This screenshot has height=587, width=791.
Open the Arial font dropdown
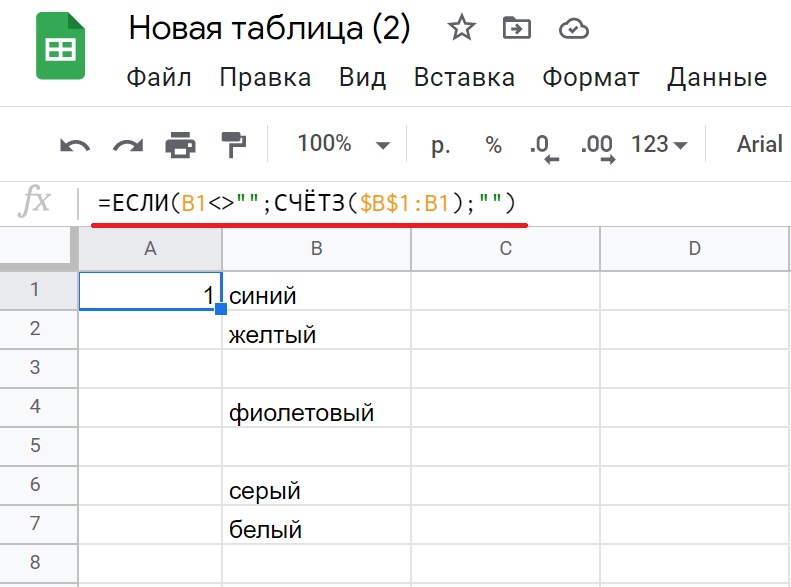[759, 144]
